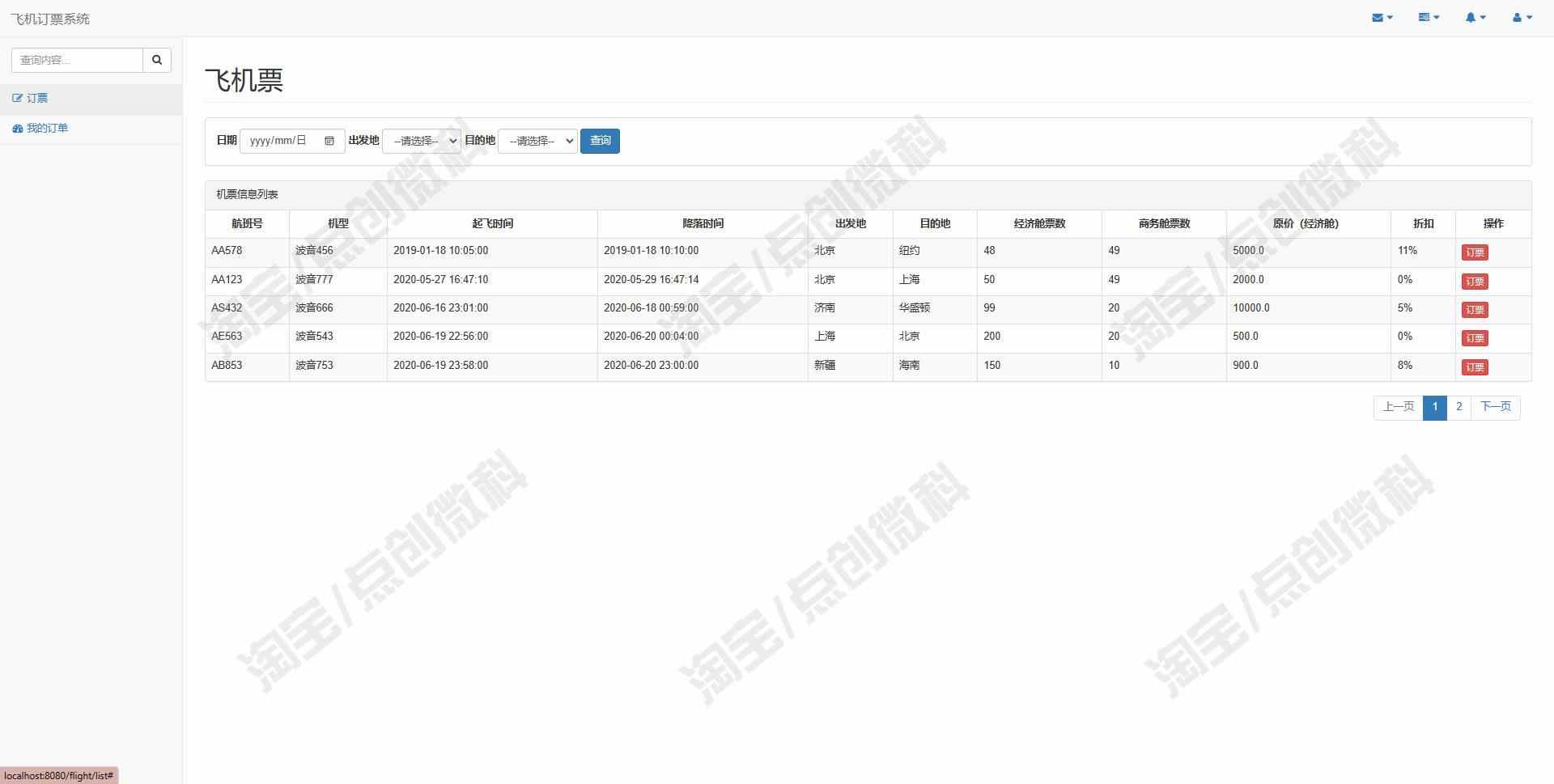
Task: Open 我的订单 in the sidebar
Action: 91,129
